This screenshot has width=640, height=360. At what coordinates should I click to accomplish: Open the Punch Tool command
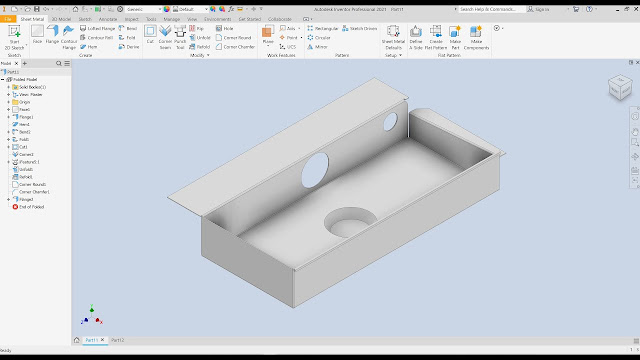(180, 37)
